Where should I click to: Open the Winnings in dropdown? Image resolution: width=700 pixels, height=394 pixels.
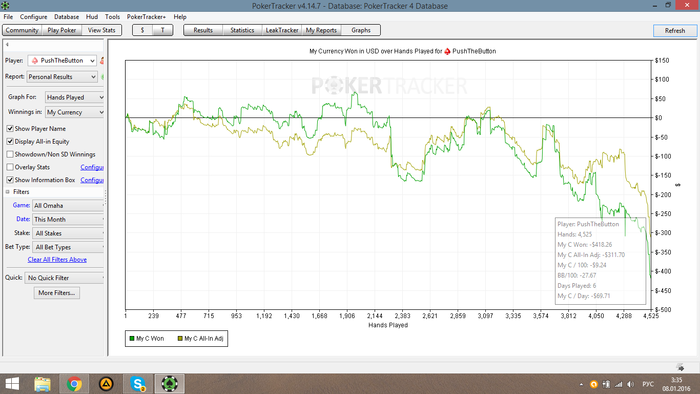tap(75, 112)
